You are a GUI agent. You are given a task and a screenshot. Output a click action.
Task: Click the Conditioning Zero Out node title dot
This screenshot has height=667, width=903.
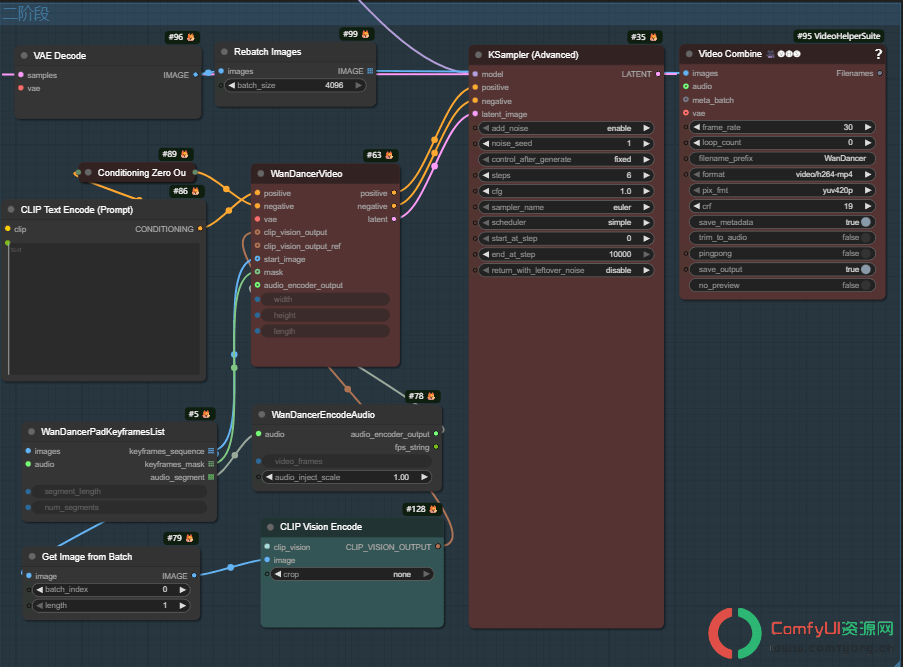click(88, 172)
